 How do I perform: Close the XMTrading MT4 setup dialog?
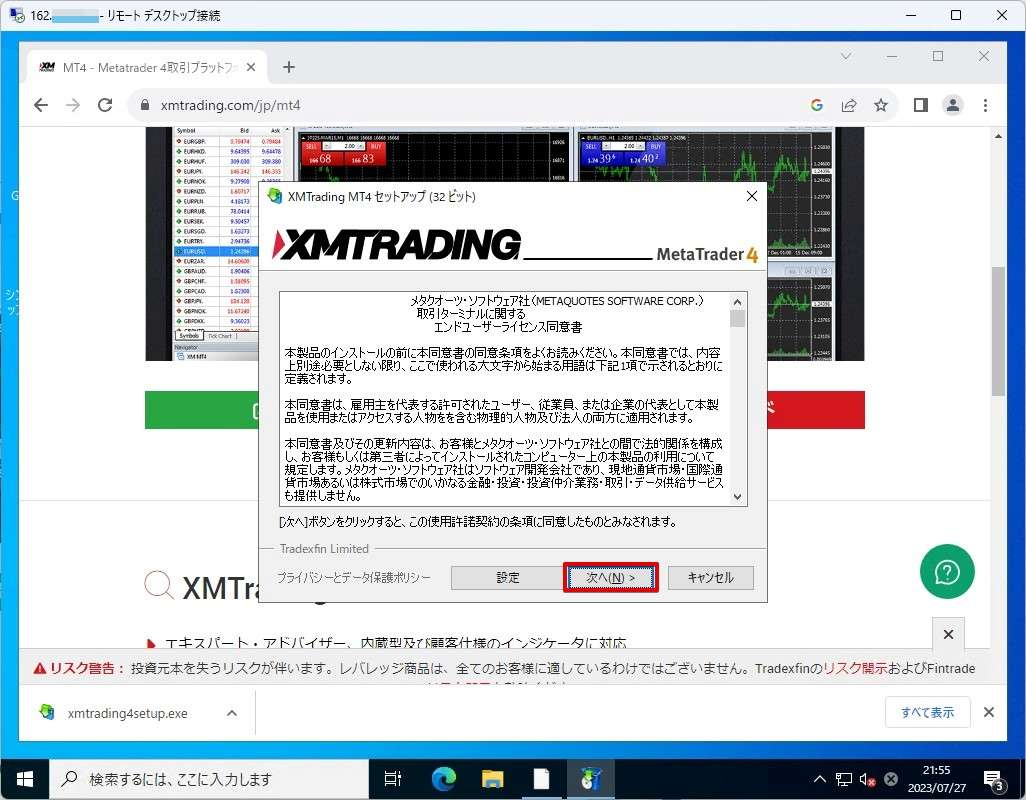752,196
